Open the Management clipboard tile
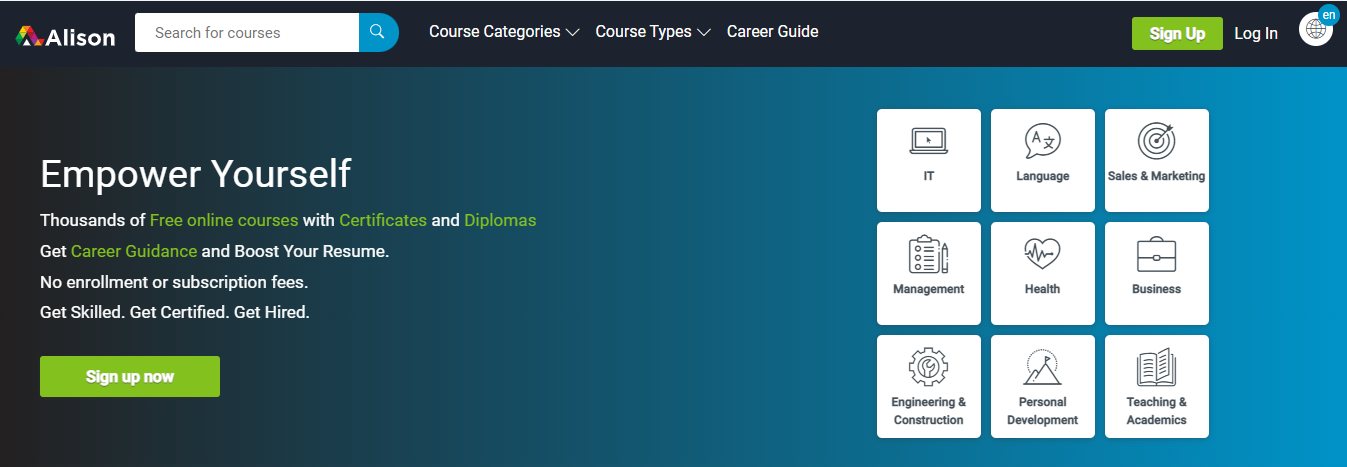 pos(928,273)
